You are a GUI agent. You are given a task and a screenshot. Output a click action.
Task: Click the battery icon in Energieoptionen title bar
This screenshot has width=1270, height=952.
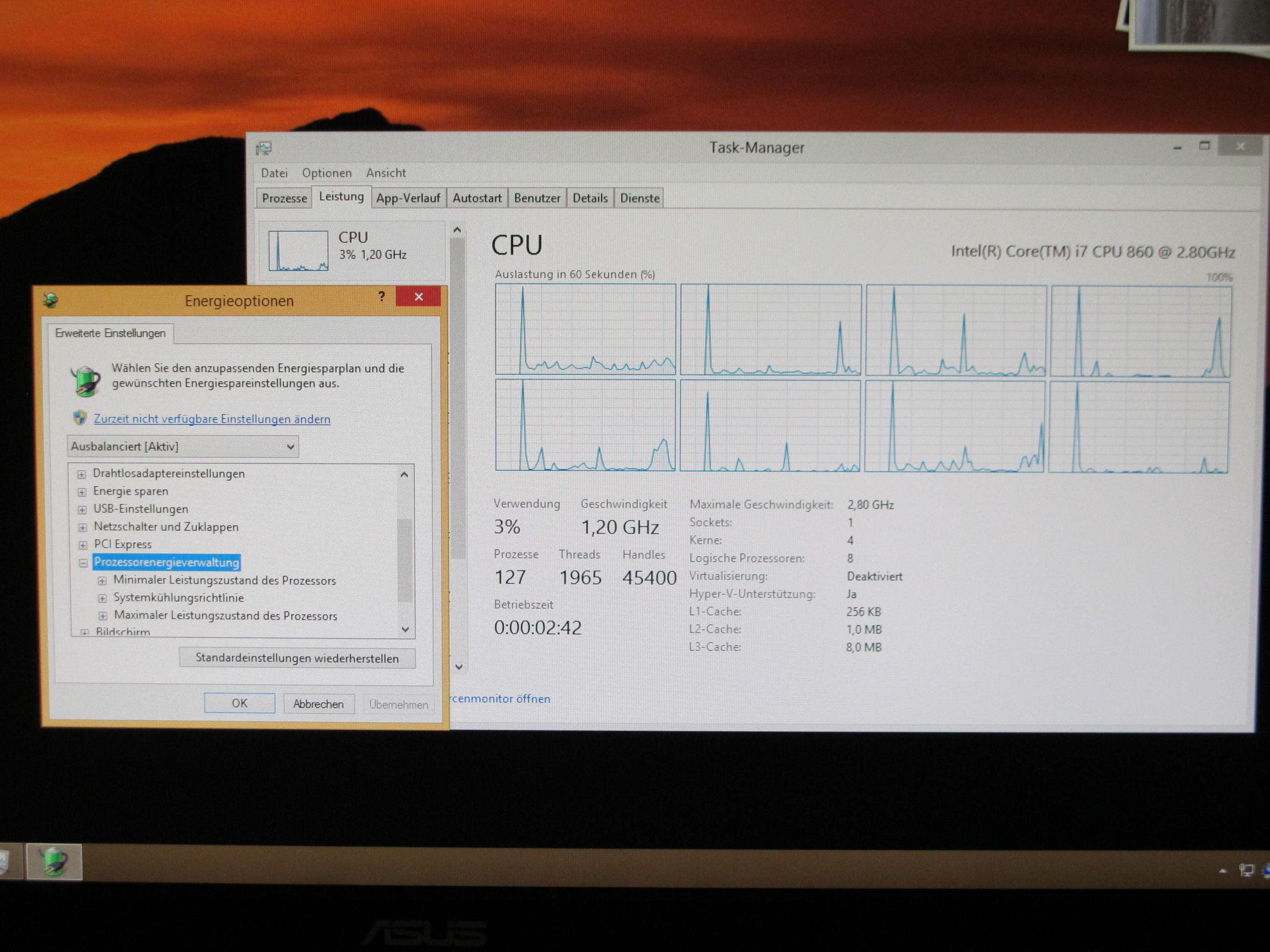point(51,300)
